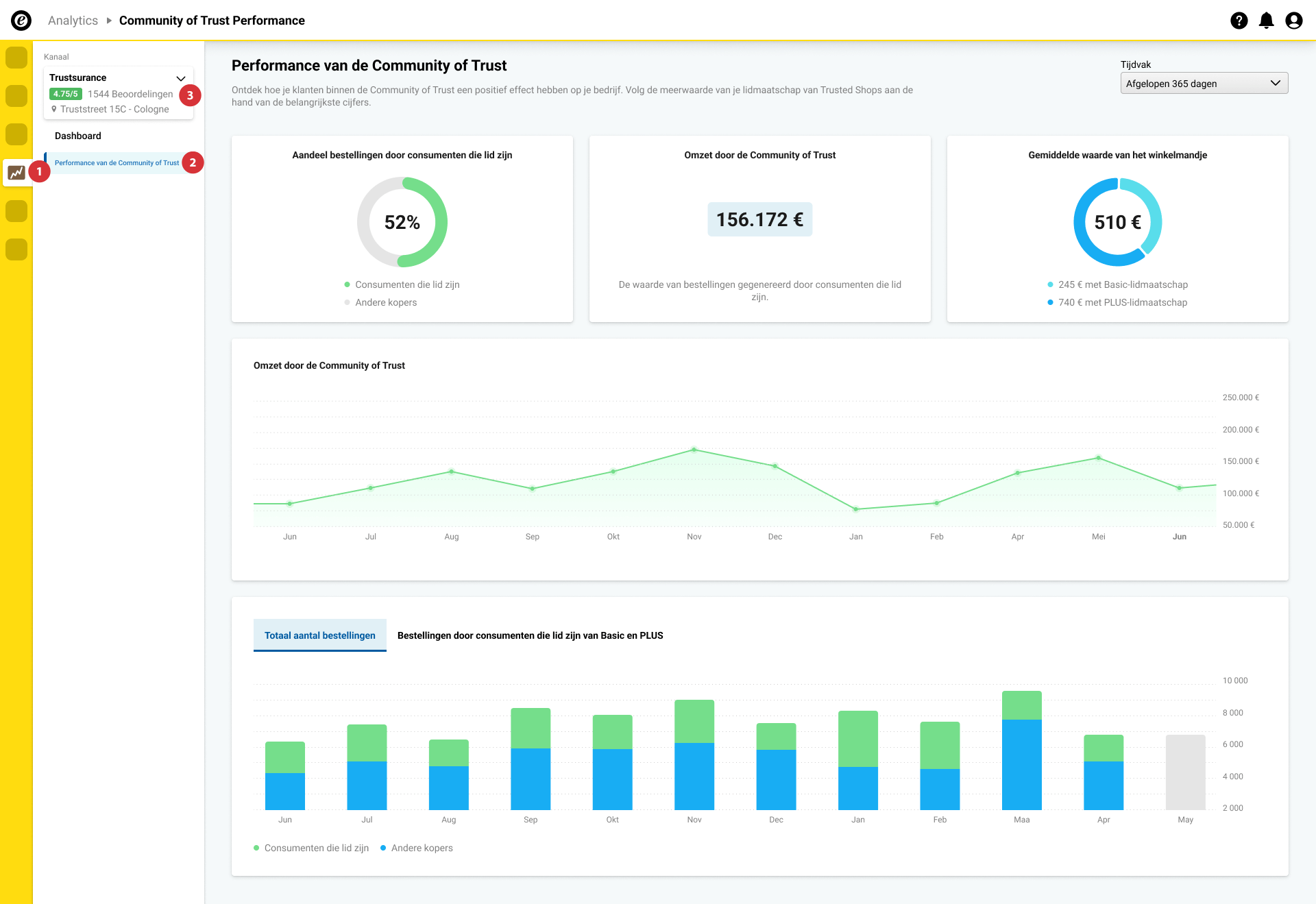Open the Tijdvak 'Afgelopen 365 dagen' dropdown
Screen dimensions: 1316x904
(x=1204, y=84)
